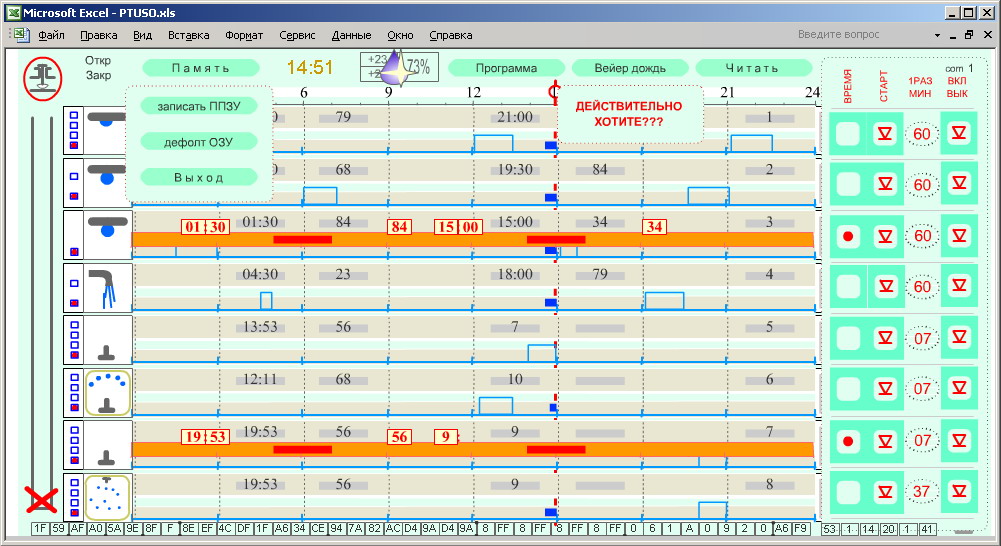Disable the ВРЕМЯ toggle for zone 3
The width and height of the screenshot is (1001, 546).
[848, 237]
